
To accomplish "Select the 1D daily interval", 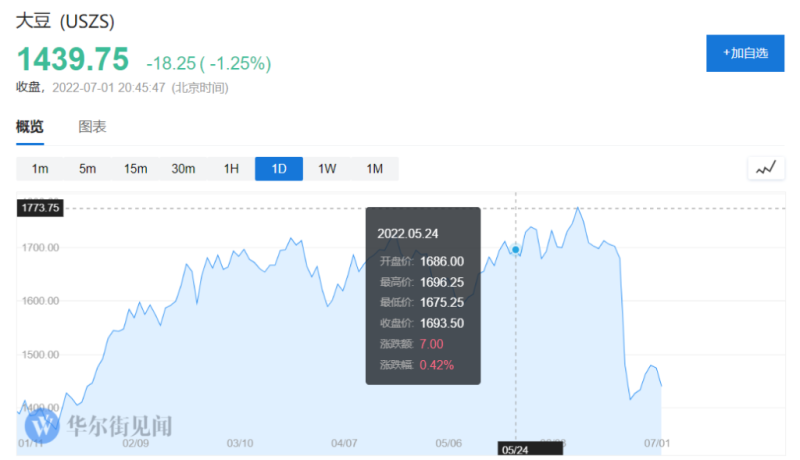I will 279,169.
